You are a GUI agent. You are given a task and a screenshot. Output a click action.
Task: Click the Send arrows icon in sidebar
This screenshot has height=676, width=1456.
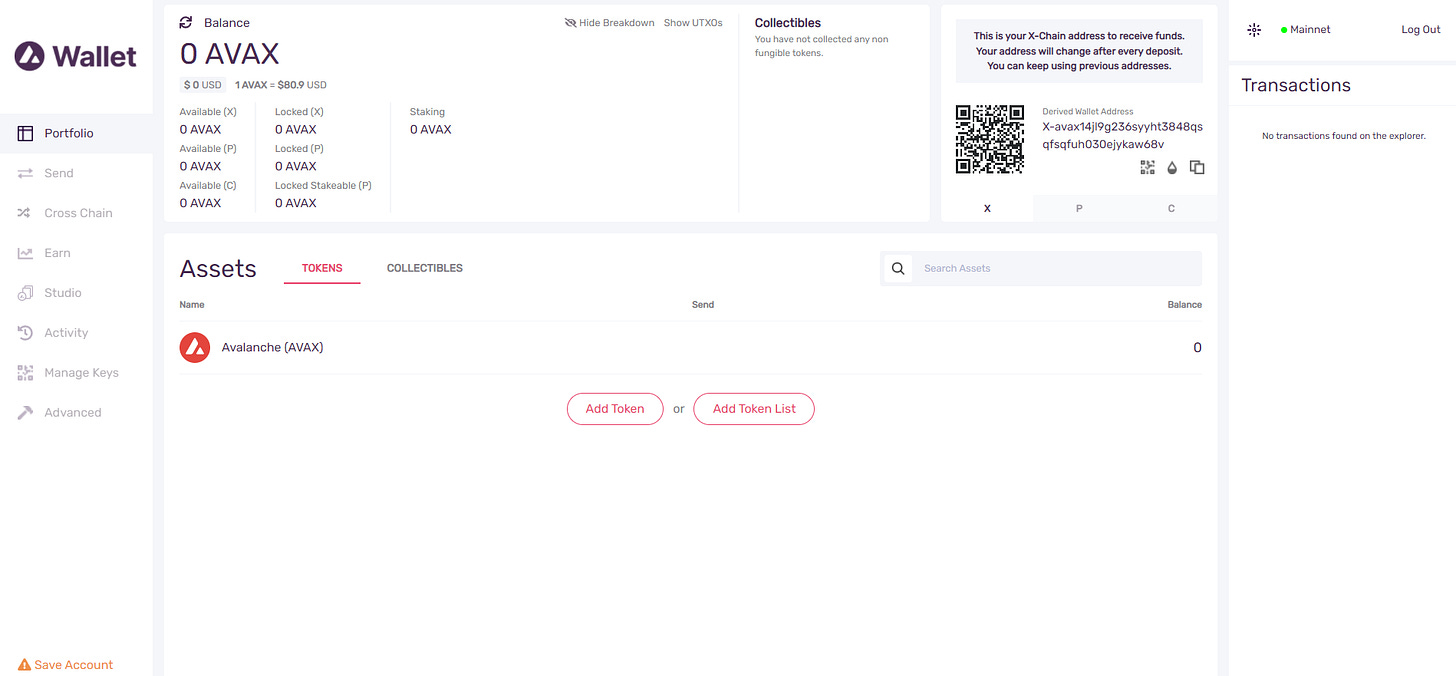25,173
